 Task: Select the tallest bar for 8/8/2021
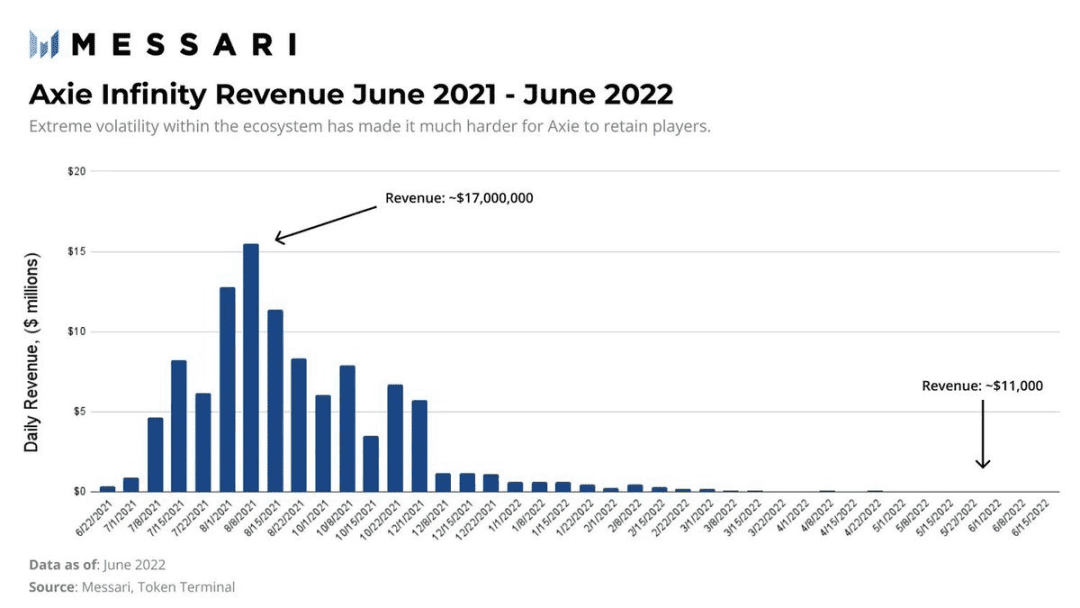coord(251,368)
